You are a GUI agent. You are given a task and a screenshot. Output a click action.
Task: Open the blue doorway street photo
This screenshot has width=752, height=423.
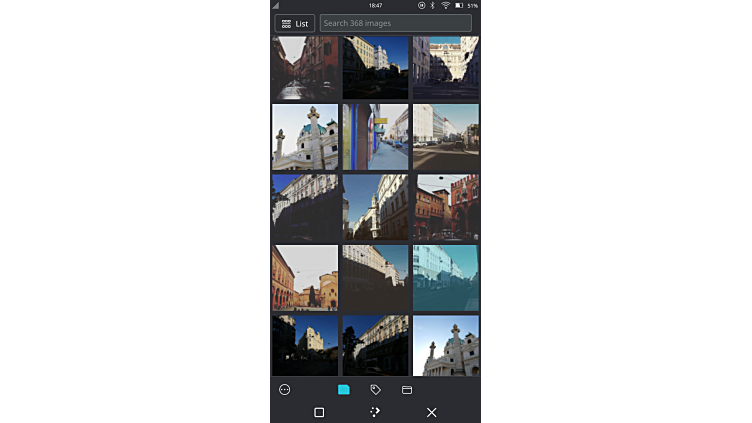click(x=375, y=137)
